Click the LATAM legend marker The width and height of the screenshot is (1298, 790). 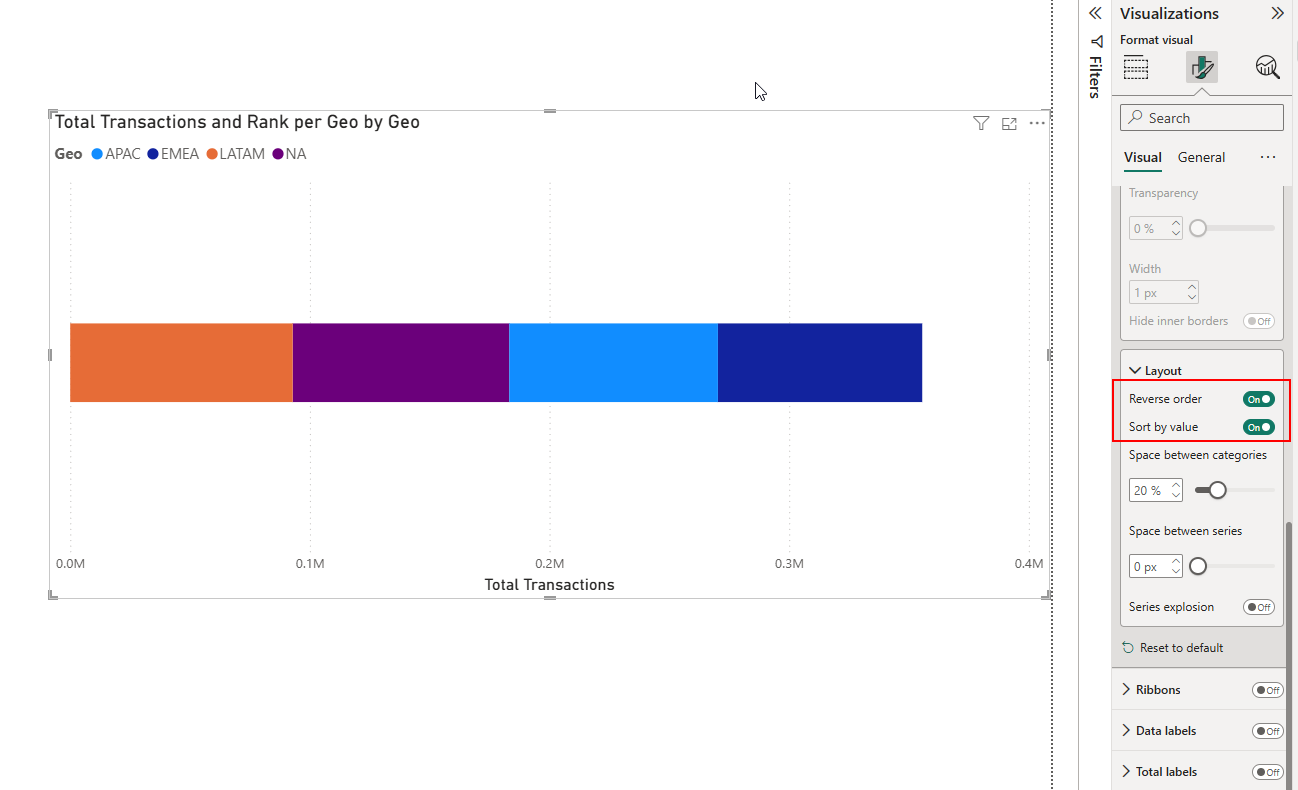pyautogui.click(x=212, y=154)
